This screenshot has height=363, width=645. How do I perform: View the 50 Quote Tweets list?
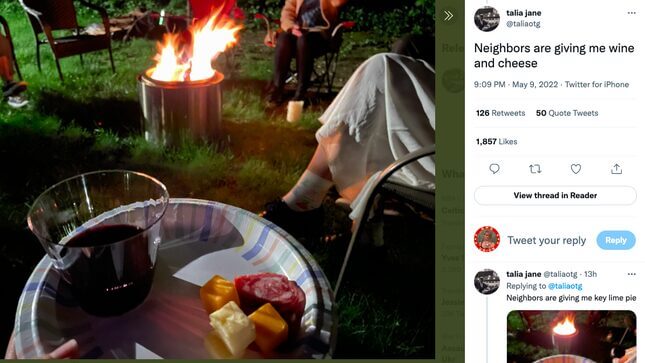coord(567,113)
